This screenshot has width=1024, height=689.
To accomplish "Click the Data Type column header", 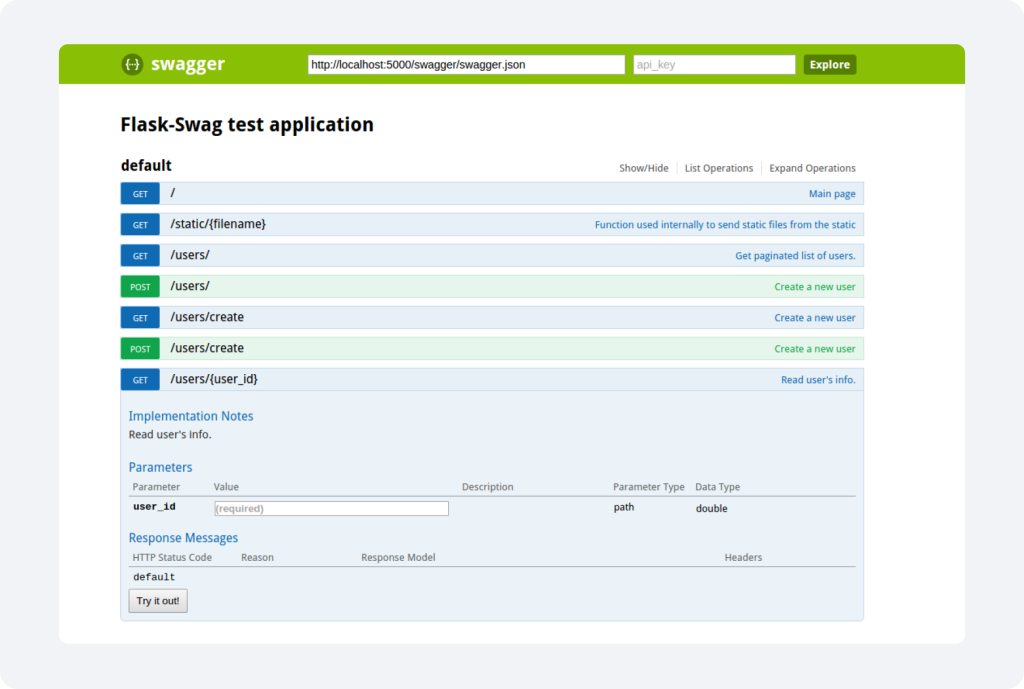I will click(718, 487).
